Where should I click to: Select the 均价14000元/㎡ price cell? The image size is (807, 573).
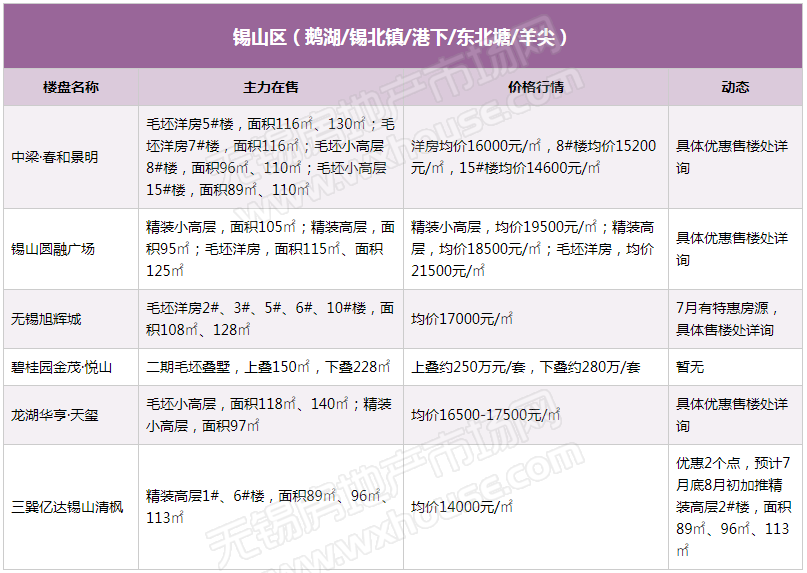tap(462, 507)
